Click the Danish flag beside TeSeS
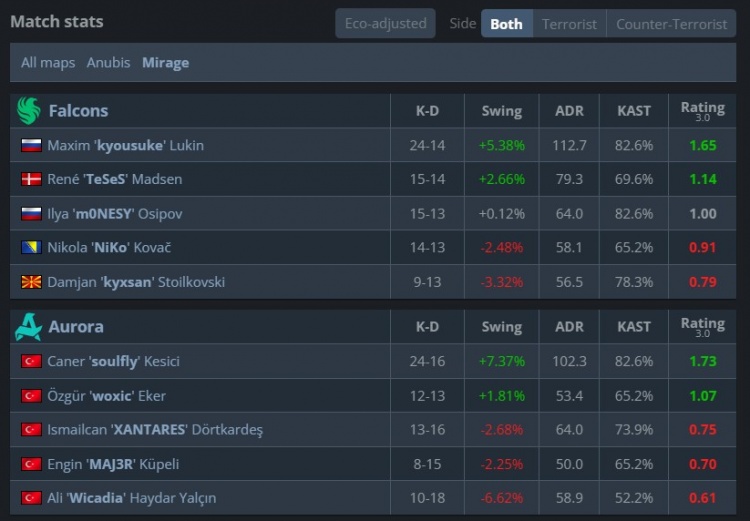The height and width of the screenshot is (521, 750). tap(31, 179)
